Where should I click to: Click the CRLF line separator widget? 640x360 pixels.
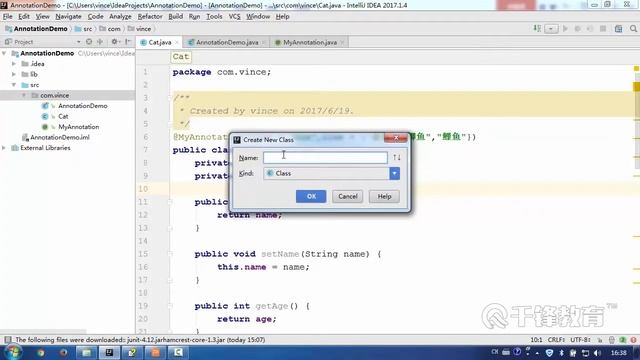click(556, 340)
